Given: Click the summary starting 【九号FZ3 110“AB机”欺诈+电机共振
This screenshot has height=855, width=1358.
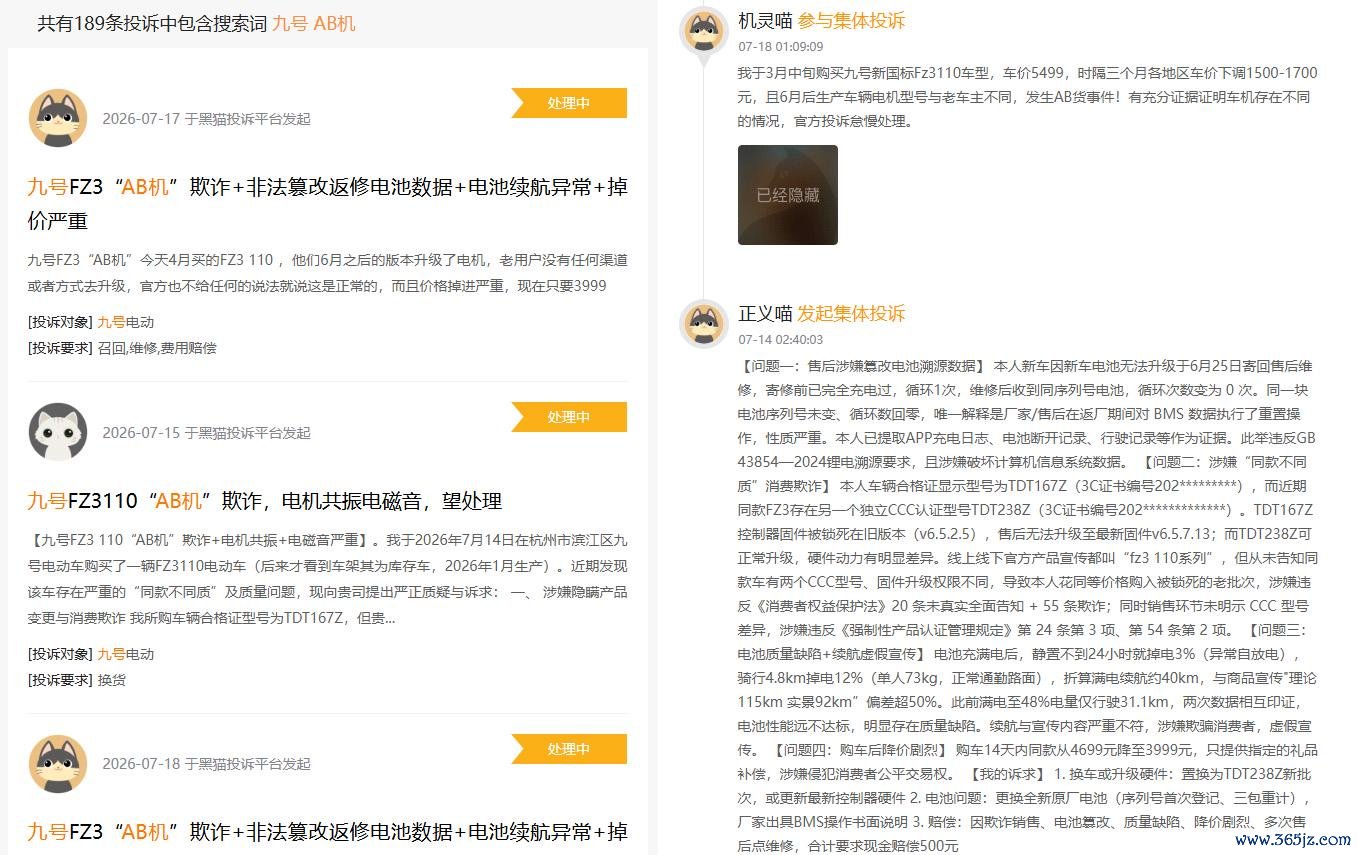Looking at the screenshot, I should point(328,579).
